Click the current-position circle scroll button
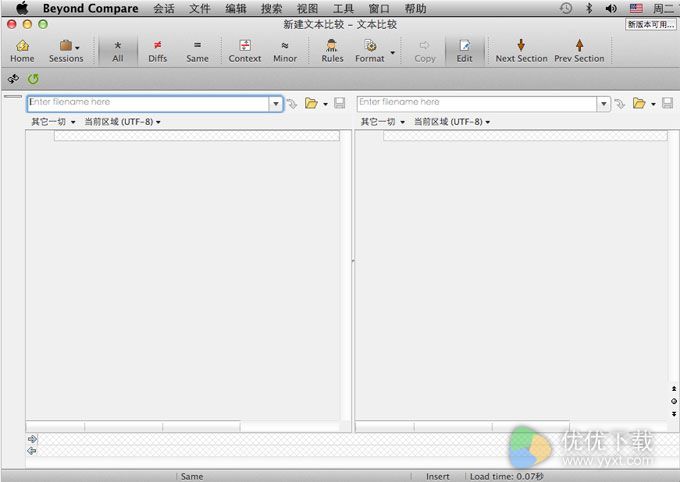The height and width of the screenshot is (482, 680). 674,401
